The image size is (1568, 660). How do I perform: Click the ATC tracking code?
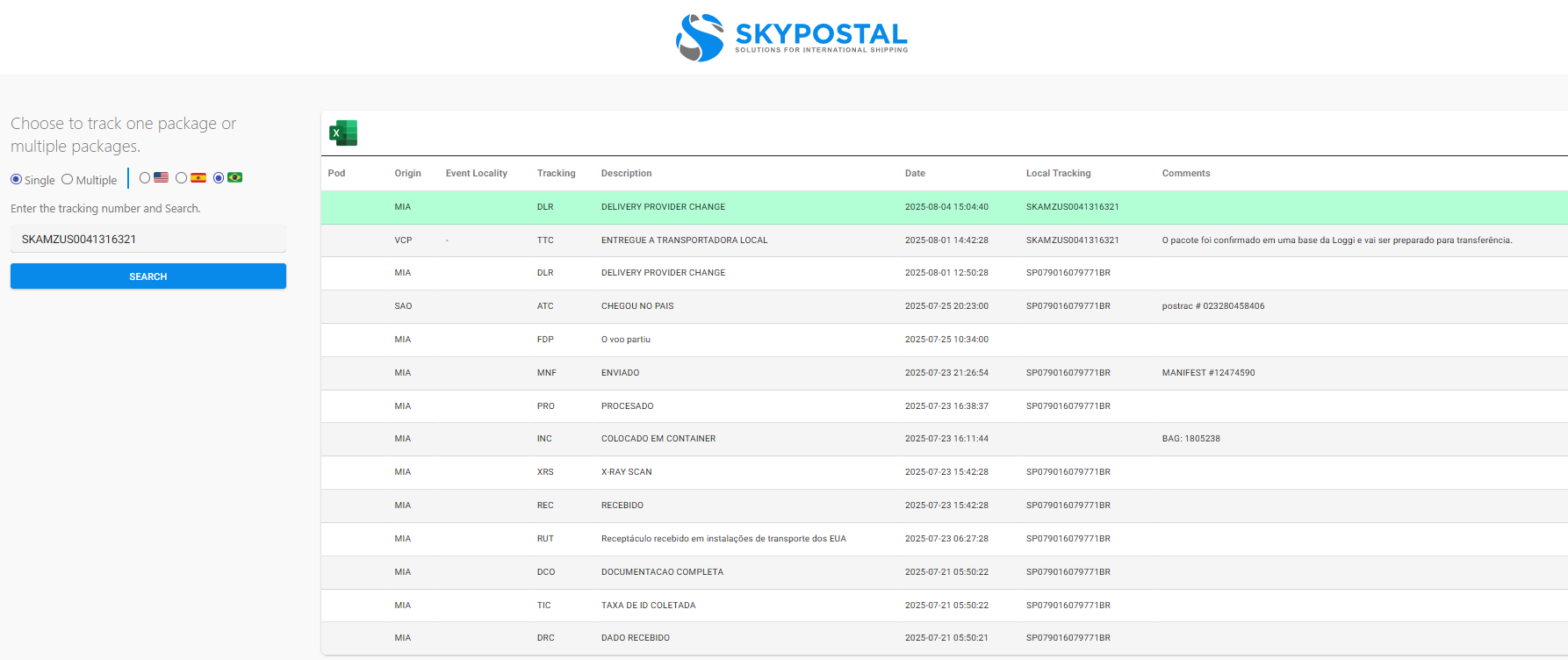point(545,306)
